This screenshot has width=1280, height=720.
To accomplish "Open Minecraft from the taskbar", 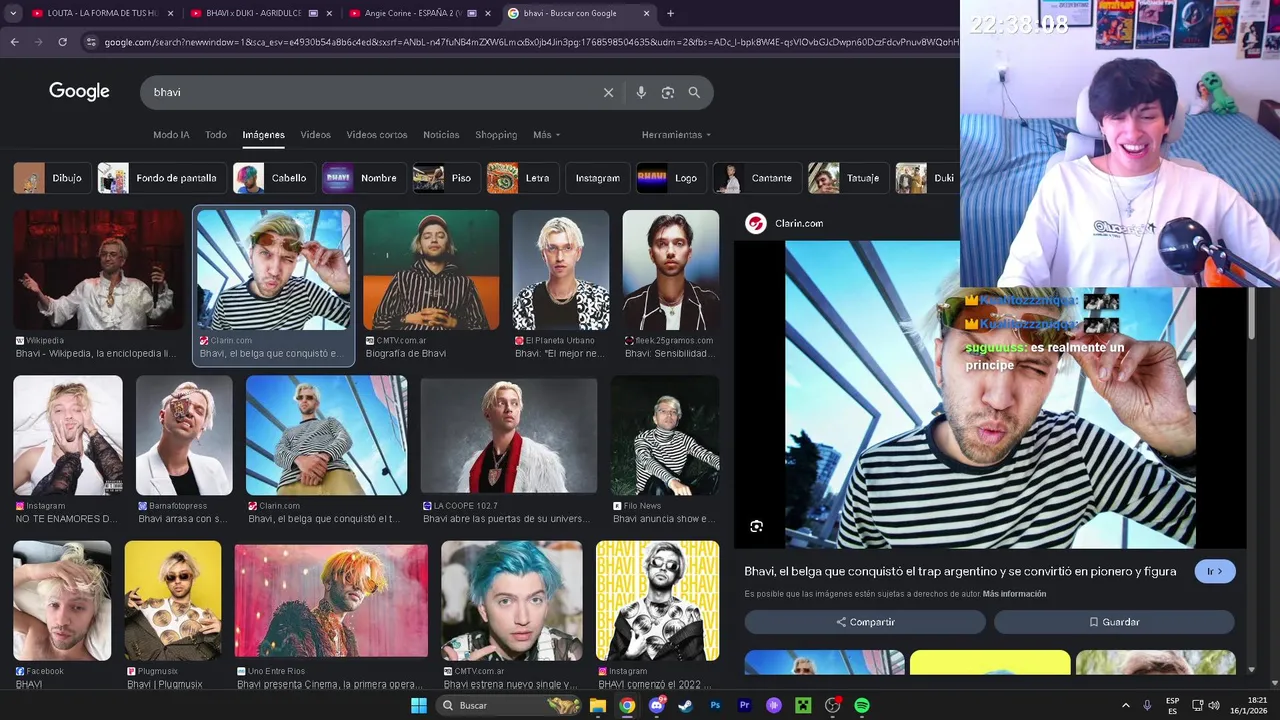I will [803, 705].
